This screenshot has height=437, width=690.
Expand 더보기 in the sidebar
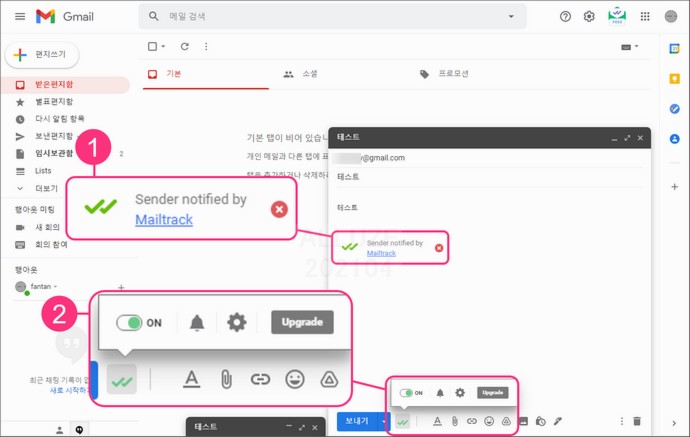(46, 188)
